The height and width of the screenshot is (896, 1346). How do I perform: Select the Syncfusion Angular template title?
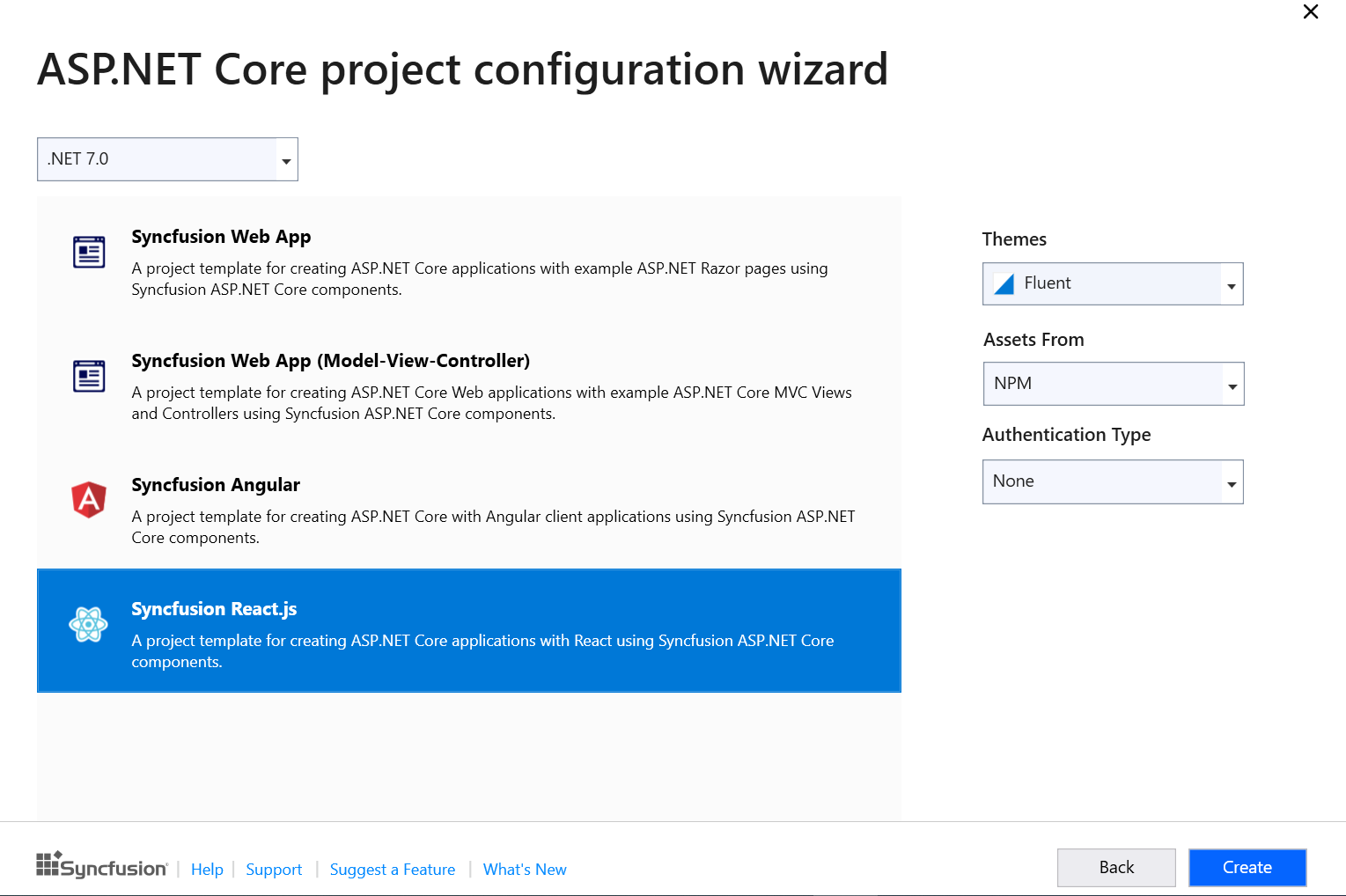click(216, 485)
